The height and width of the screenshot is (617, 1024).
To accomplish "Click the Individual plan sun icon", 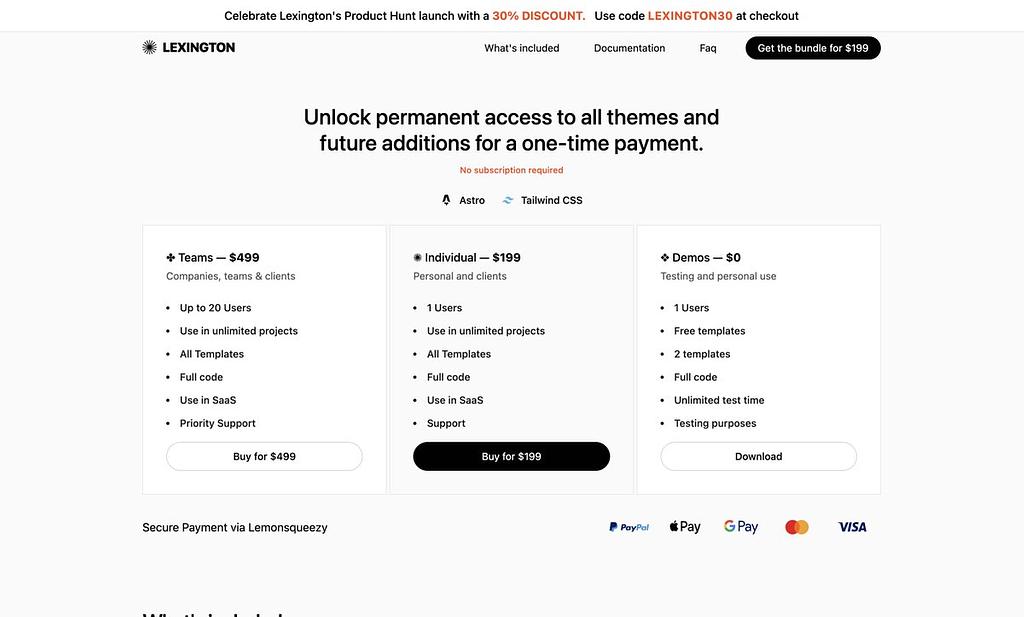I will click(418, 257).
